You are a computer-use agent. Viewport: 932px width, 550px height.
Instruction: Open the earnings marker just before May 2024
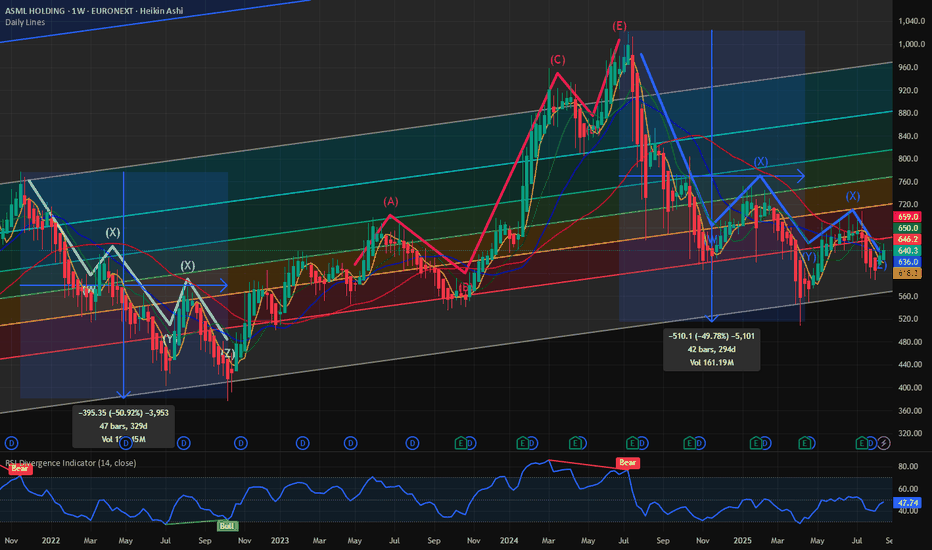pos(575,443)
